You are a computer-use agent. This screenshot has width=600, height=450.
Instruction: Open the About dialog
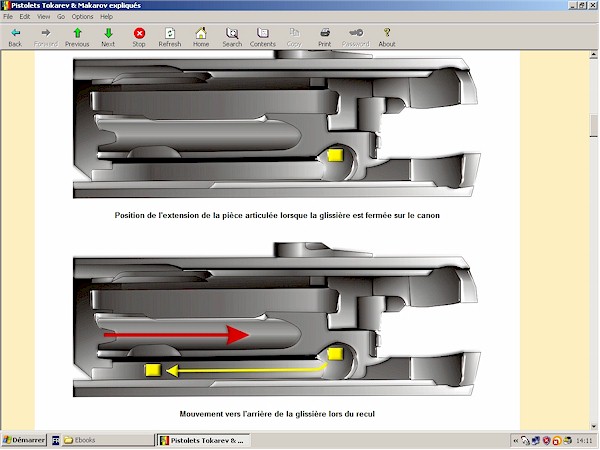(x=387, y=37)
